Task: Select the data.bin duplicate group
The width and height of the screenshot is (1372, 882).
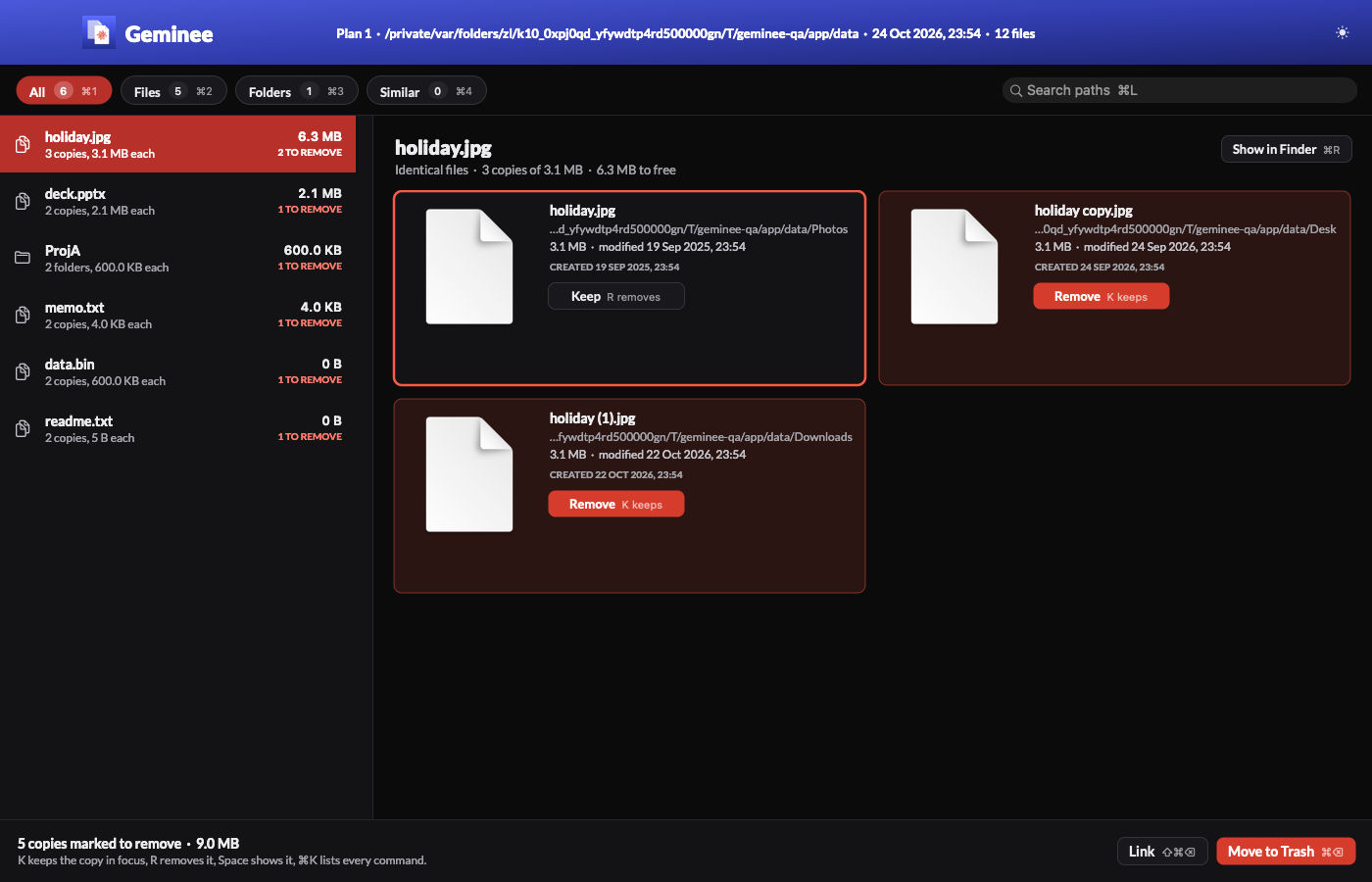Action: 177,371
